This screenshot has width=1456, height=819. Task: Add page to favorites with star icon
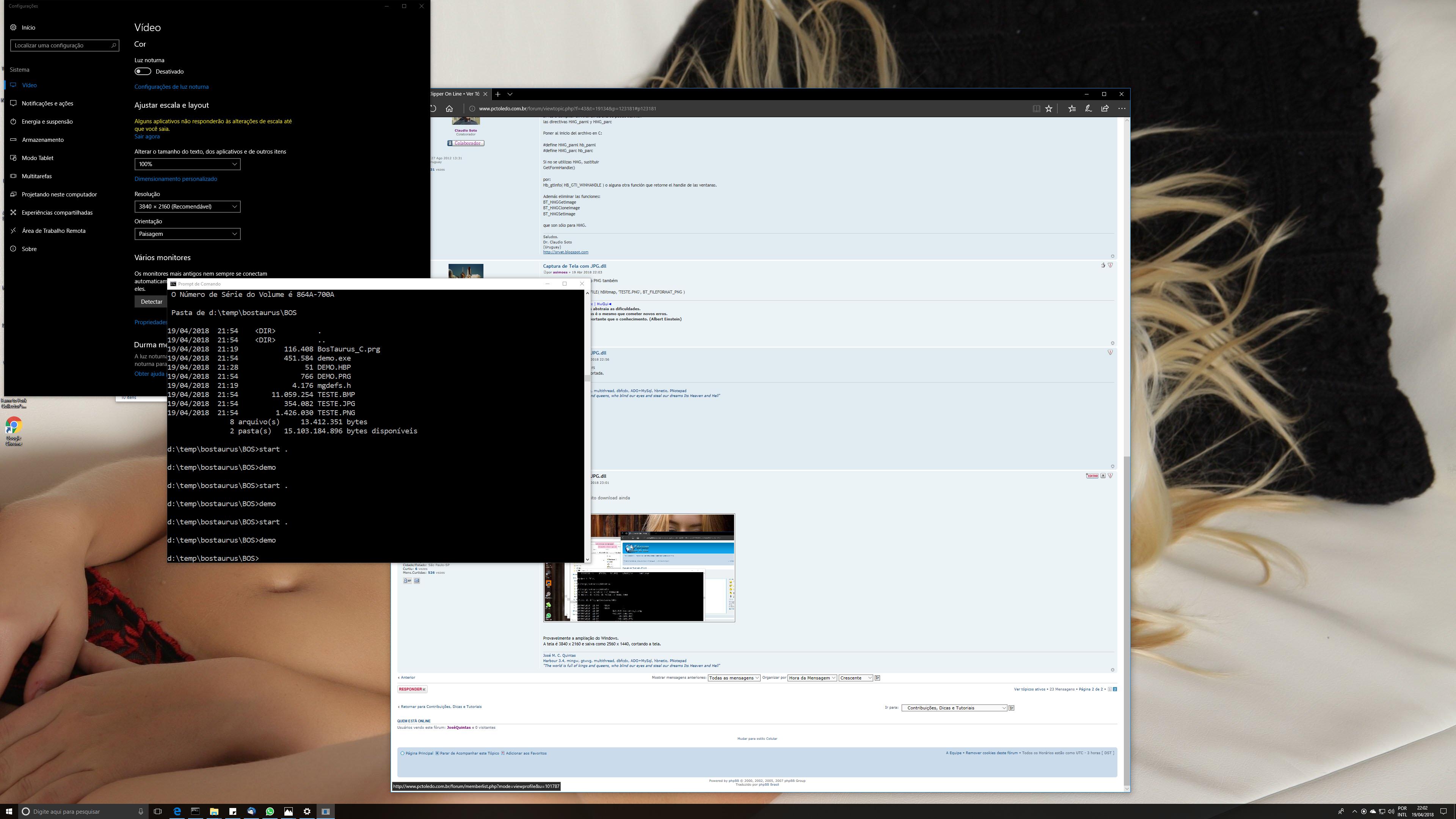(x=1048, y=108)
